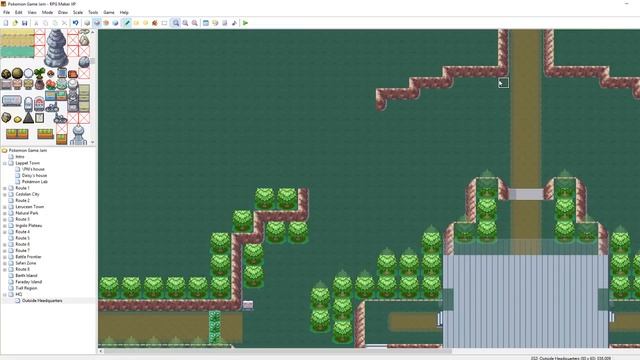Viewport: 640px width, 360px height.
Task: Click the Cut scissors icon
Action: [36, 23]
